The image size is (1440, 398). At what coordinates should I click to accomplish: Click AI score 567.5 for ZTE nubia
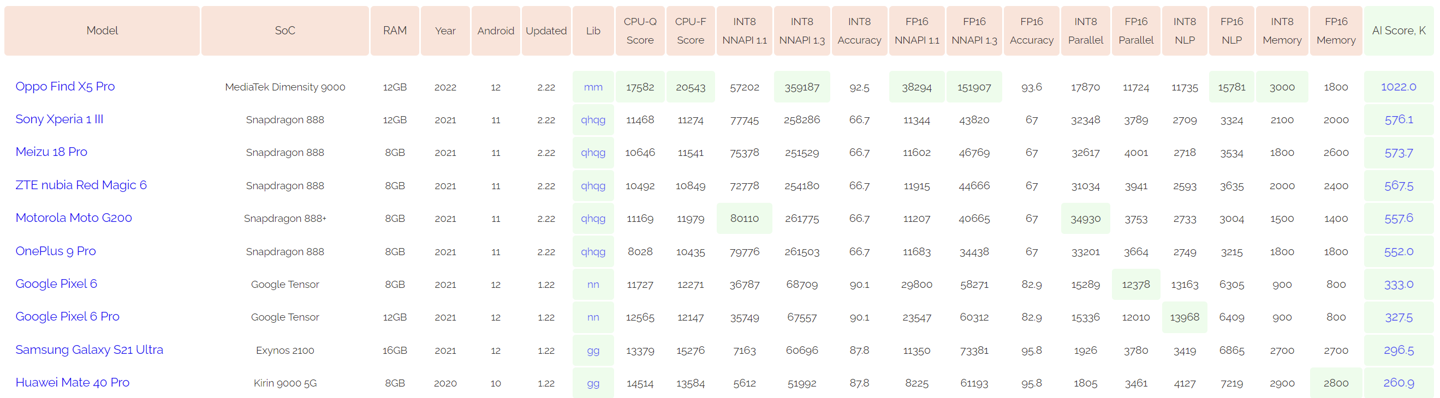pos(1398,186)
